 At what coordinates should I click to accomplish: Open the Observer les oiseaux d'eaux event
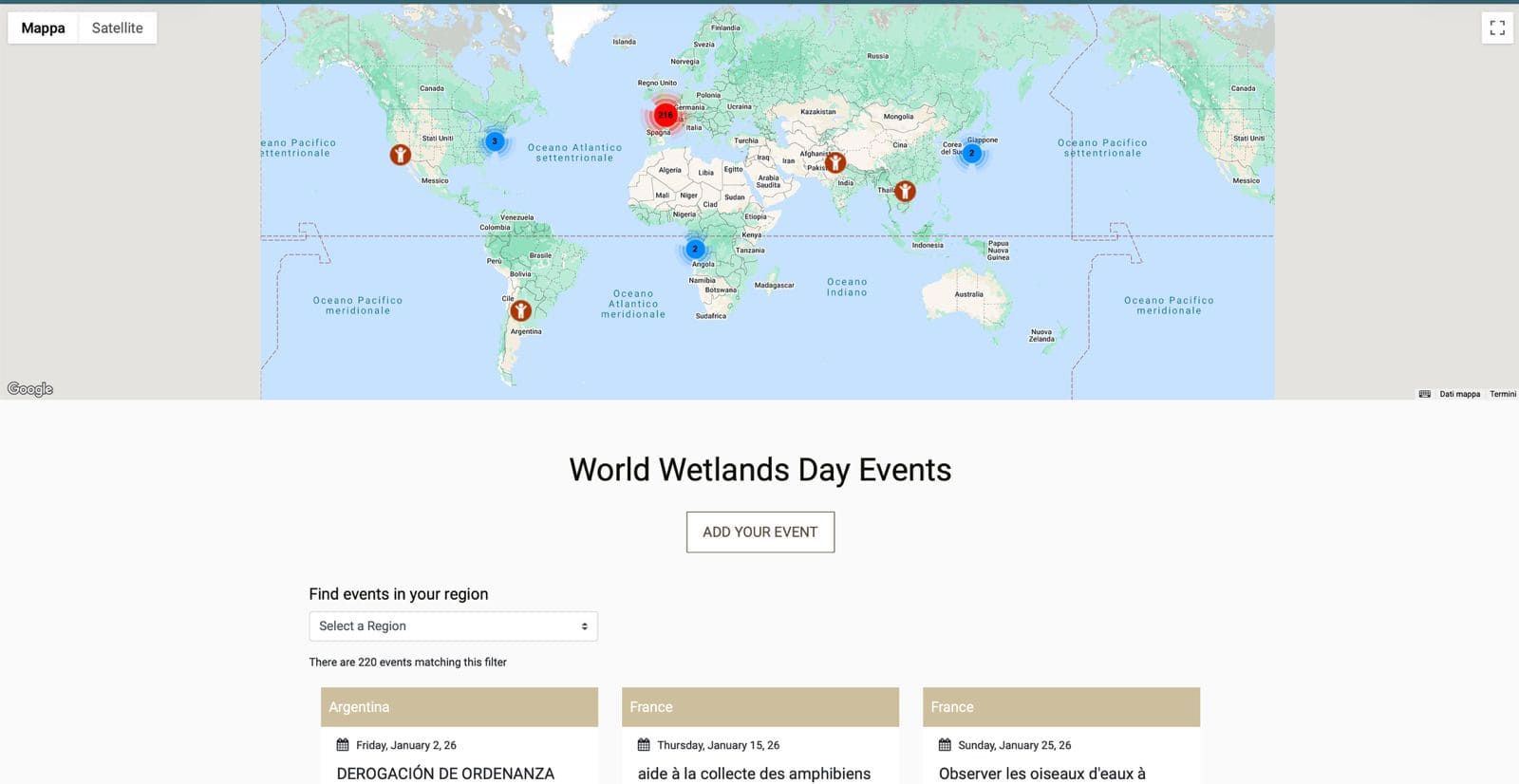click(x=1041, y=774)
